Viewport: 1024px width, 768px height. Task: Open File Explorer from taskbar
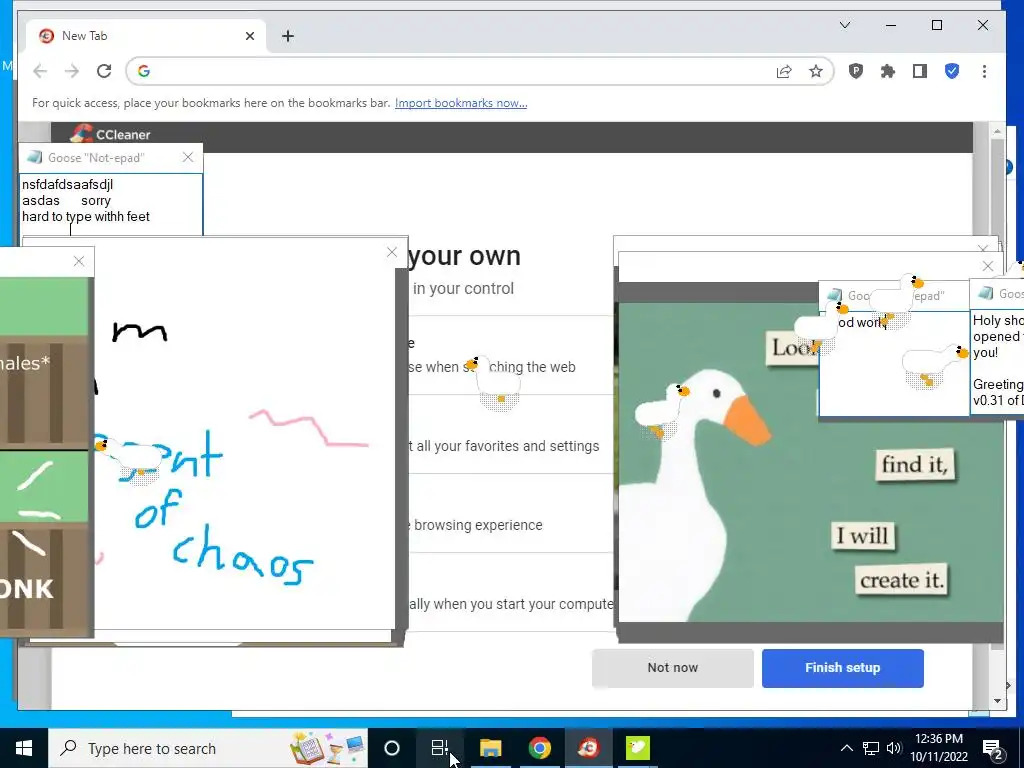point(490,748)
